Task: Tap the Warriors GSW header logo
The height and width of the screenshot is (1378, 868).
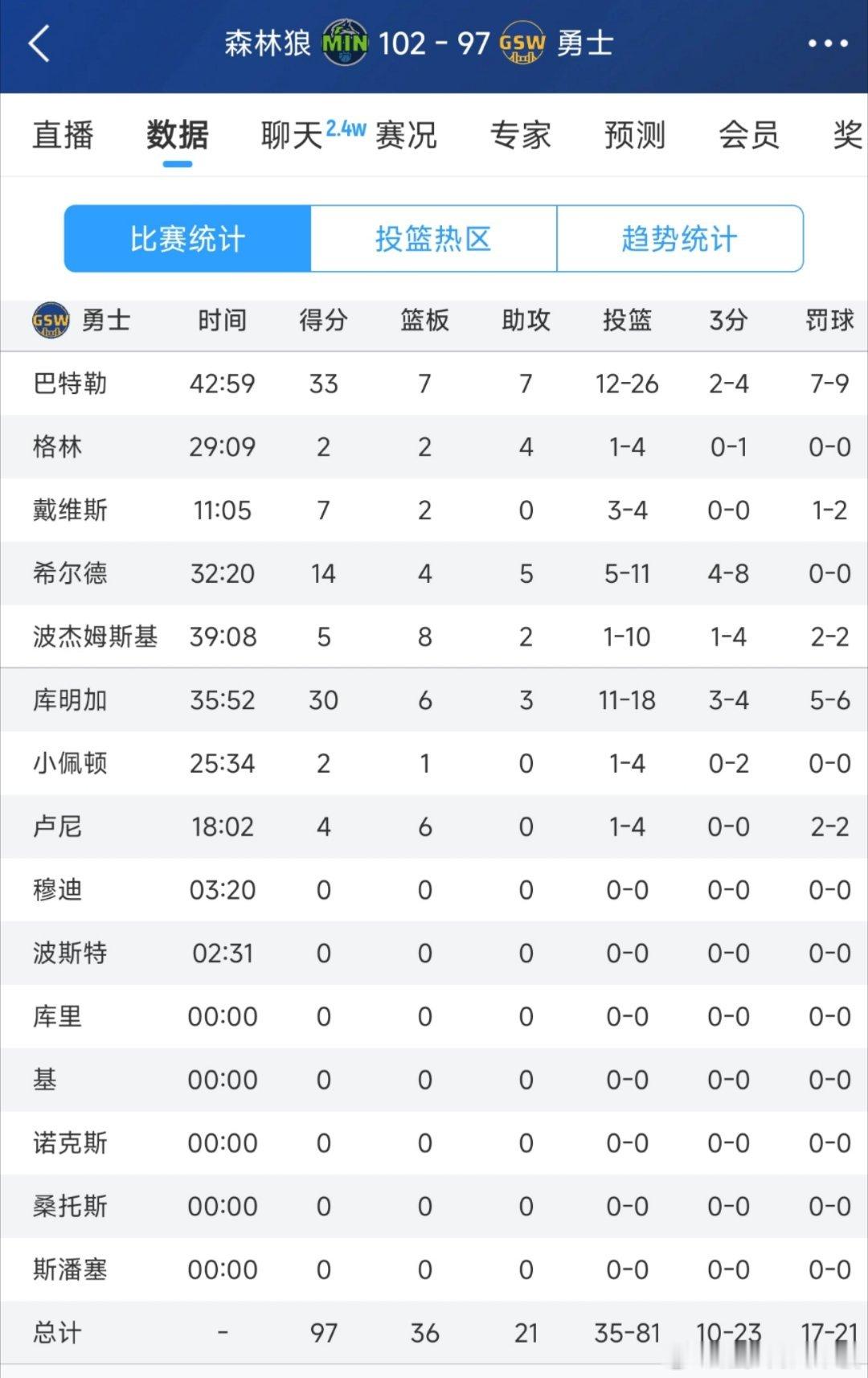Action: click(x=522, y=43)
